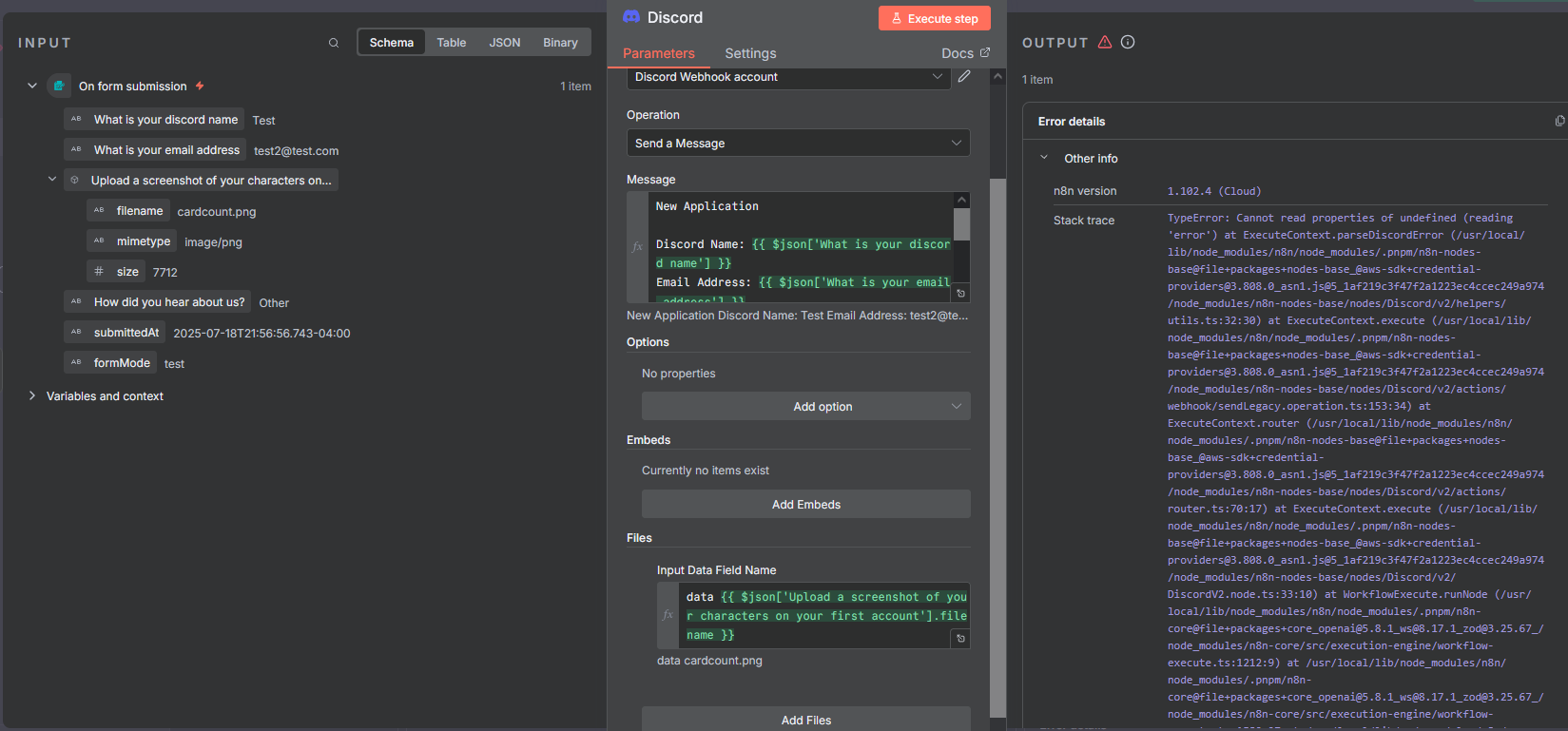
Task: Click the lightning bolt trigger icon
Action: [x=200, y=86]
